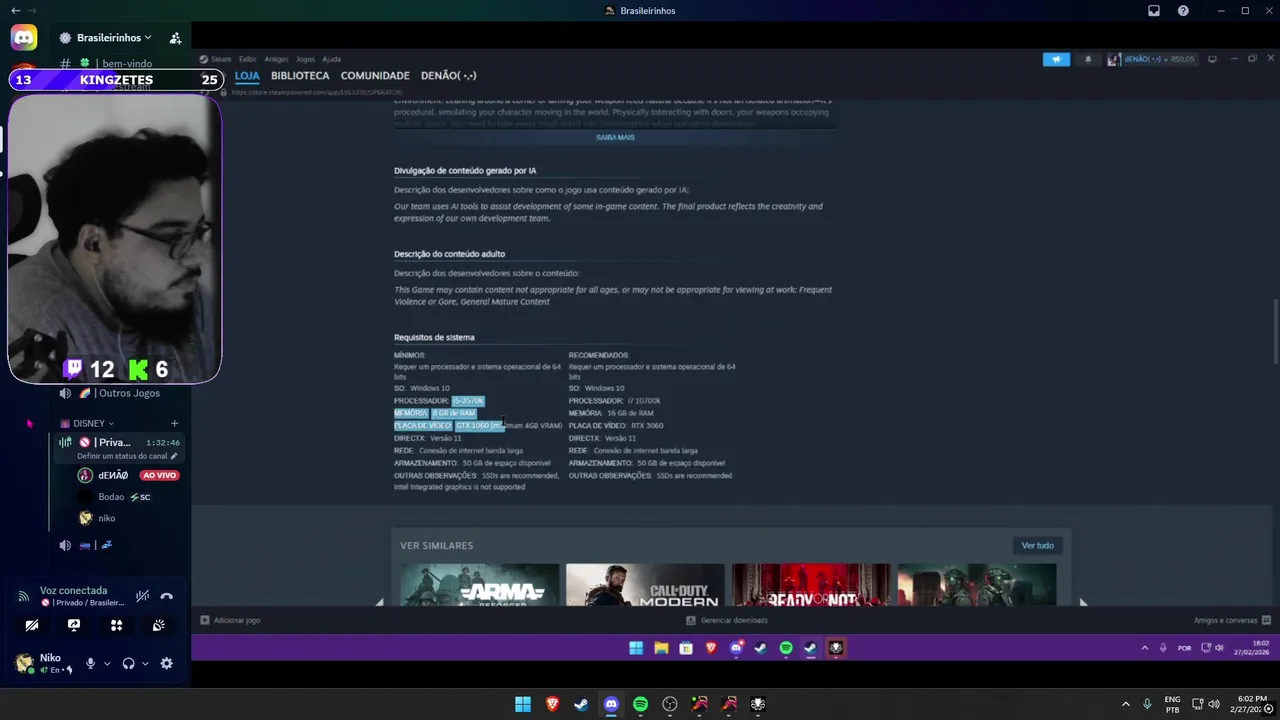Image resolution: width=1280 pixels, height=720 pixels.
Task: Open the DENÃO profile tab in Steam
Action: 449,76
